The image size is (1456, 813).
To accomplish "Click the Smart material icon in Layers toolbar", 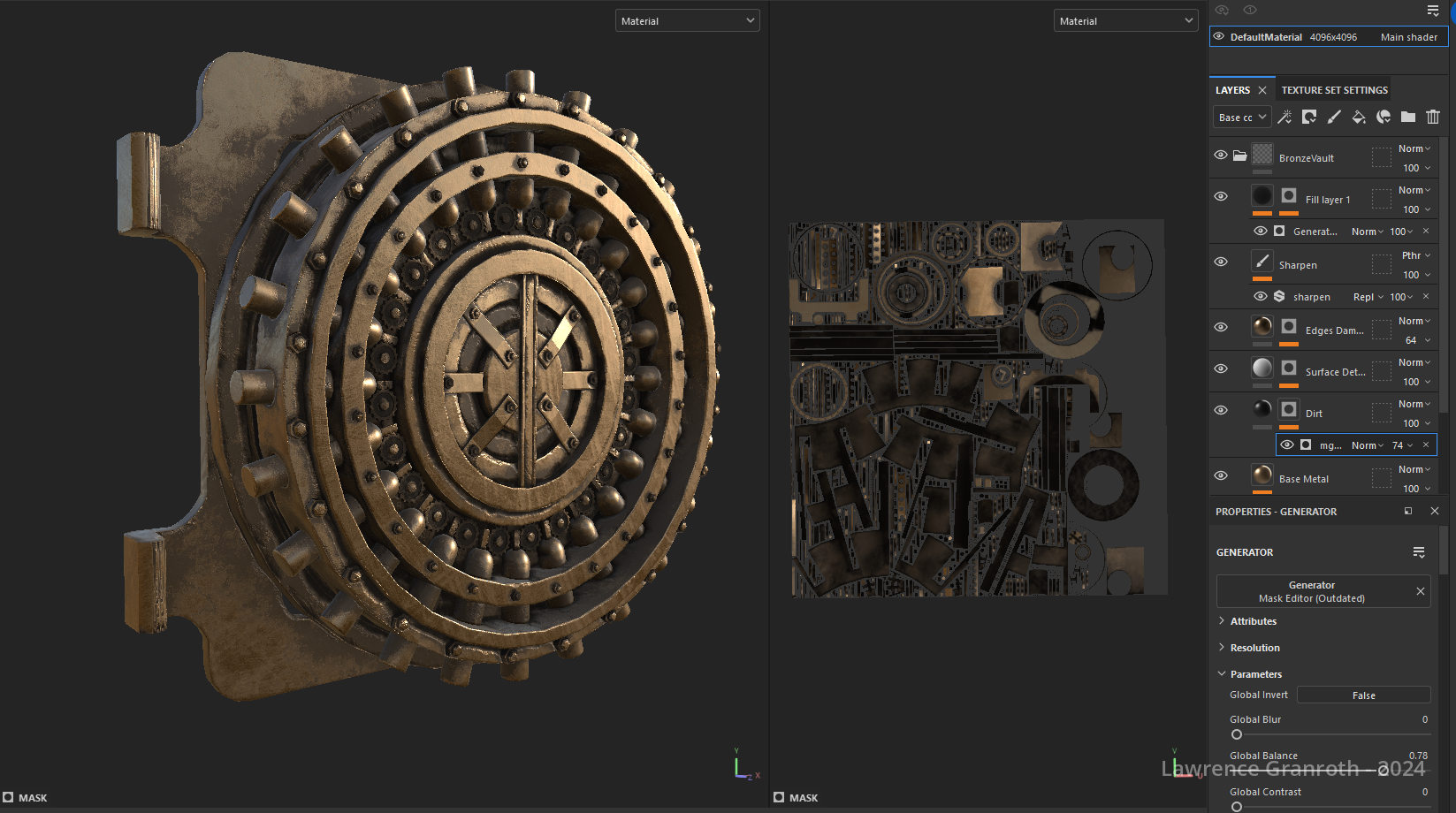I will 1384,117.
